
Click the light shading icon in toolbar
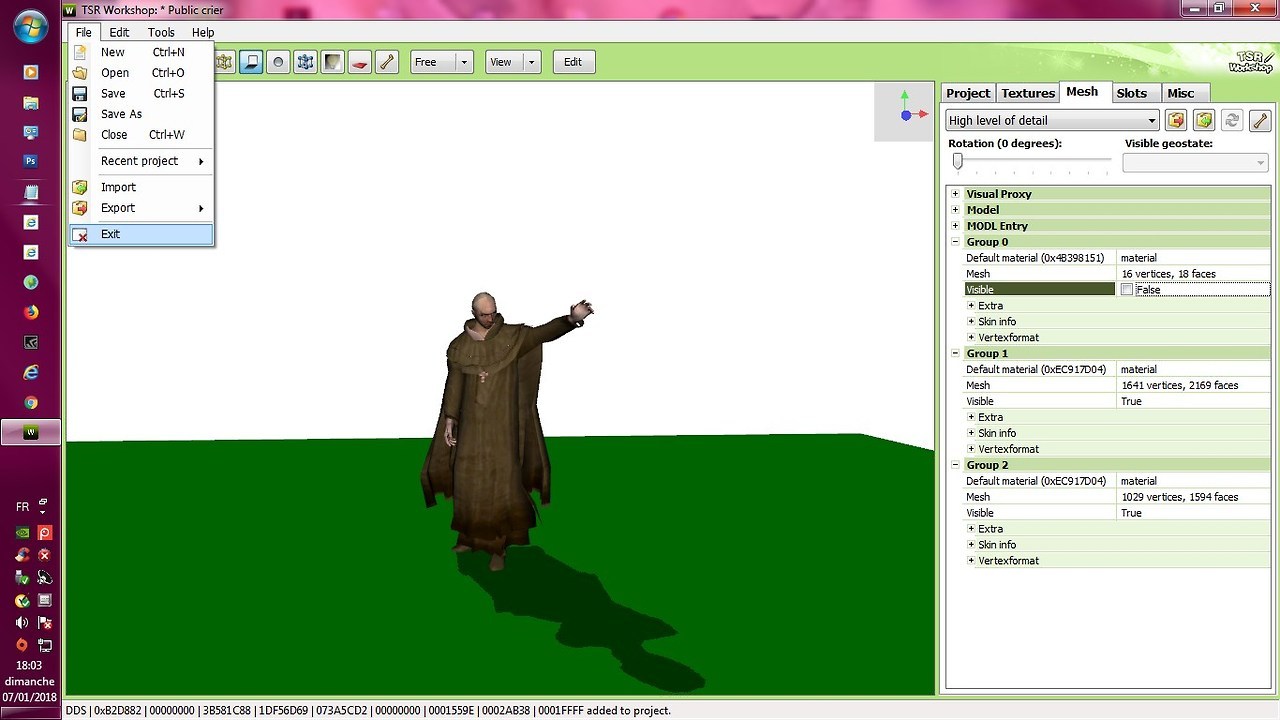coord(332,62)
